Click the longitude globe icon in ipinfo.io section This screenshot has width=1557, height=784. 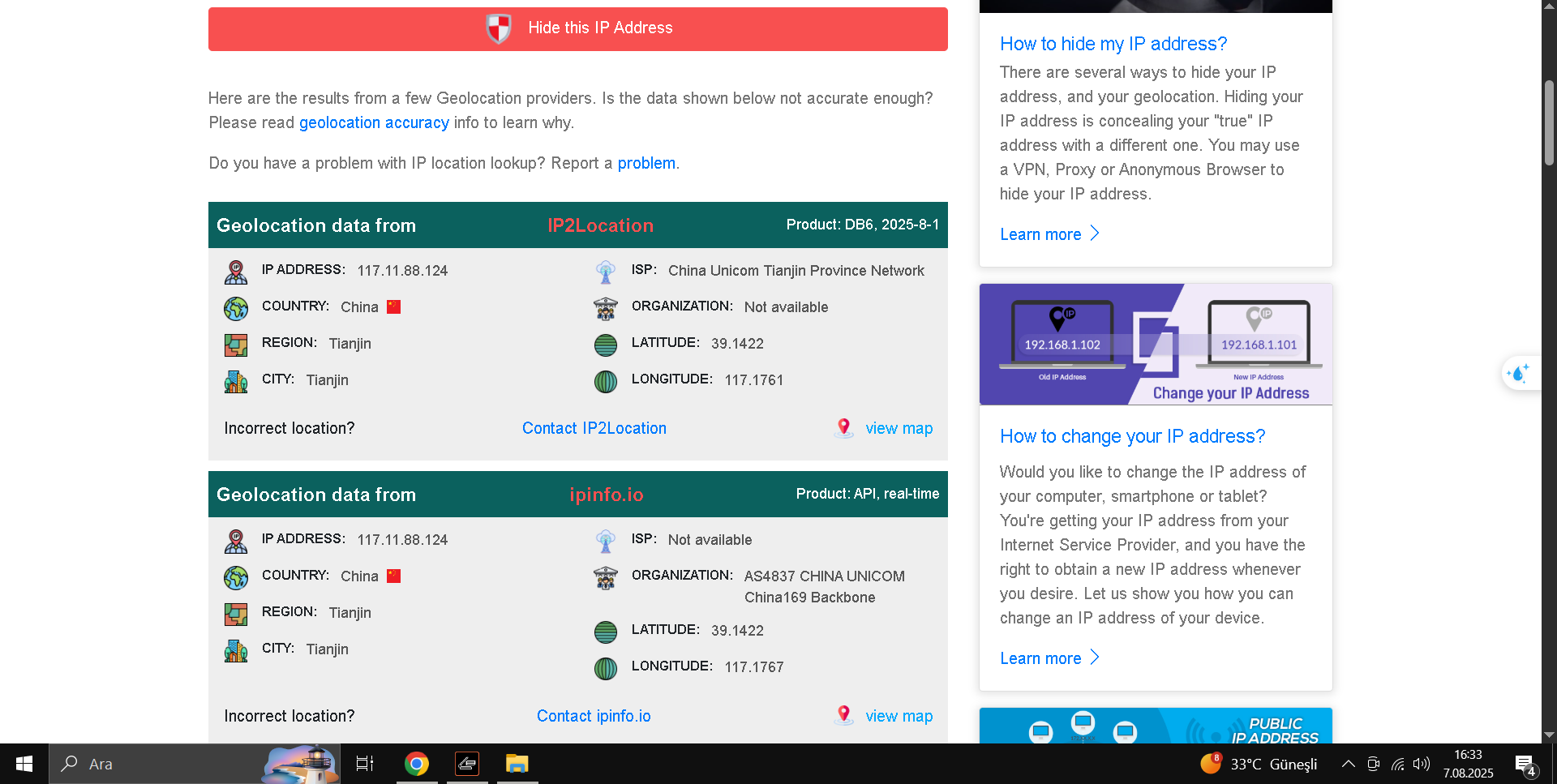(606, 668)
